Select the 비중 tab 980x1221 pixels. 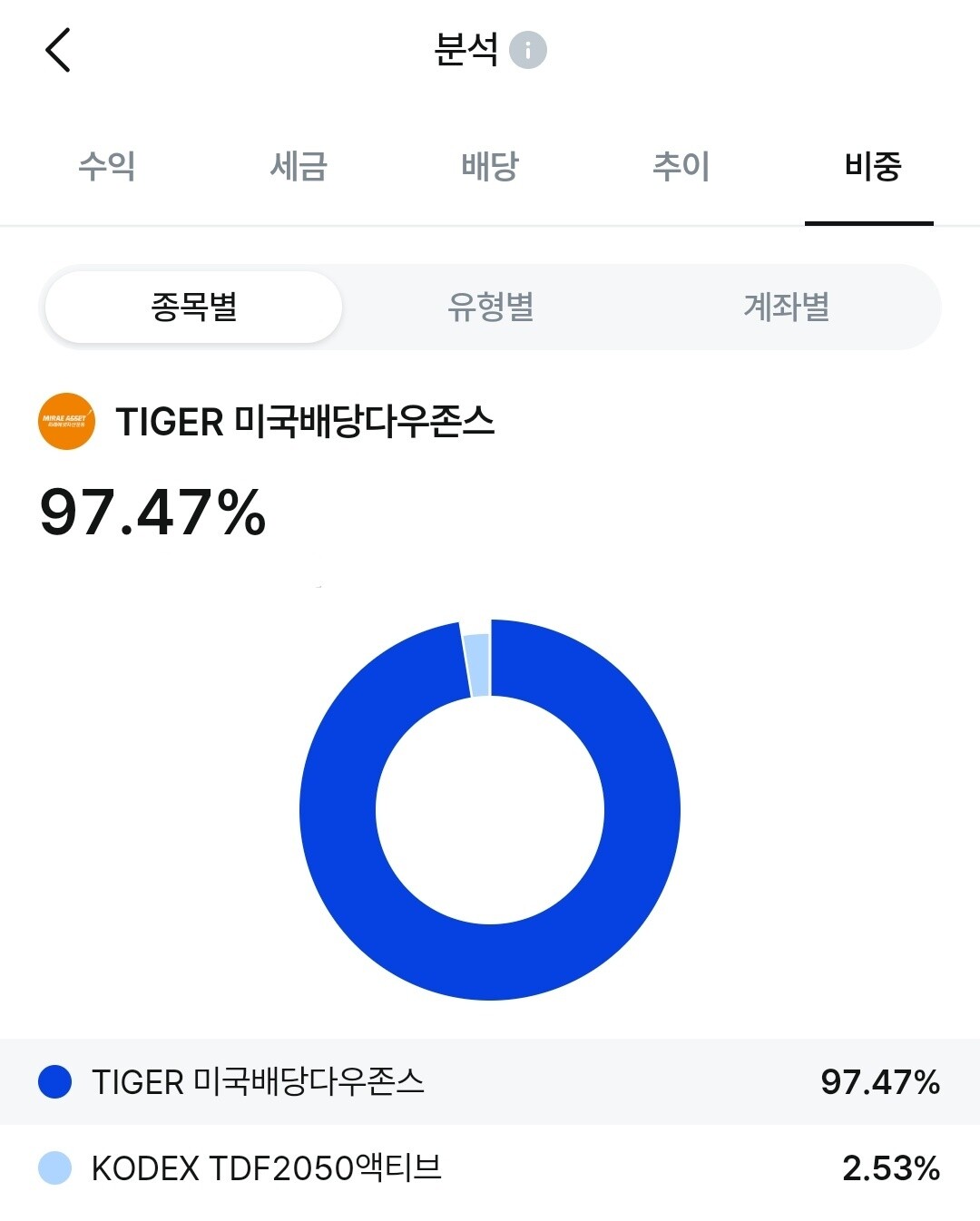pyautogui.click(x=871, y=166)
